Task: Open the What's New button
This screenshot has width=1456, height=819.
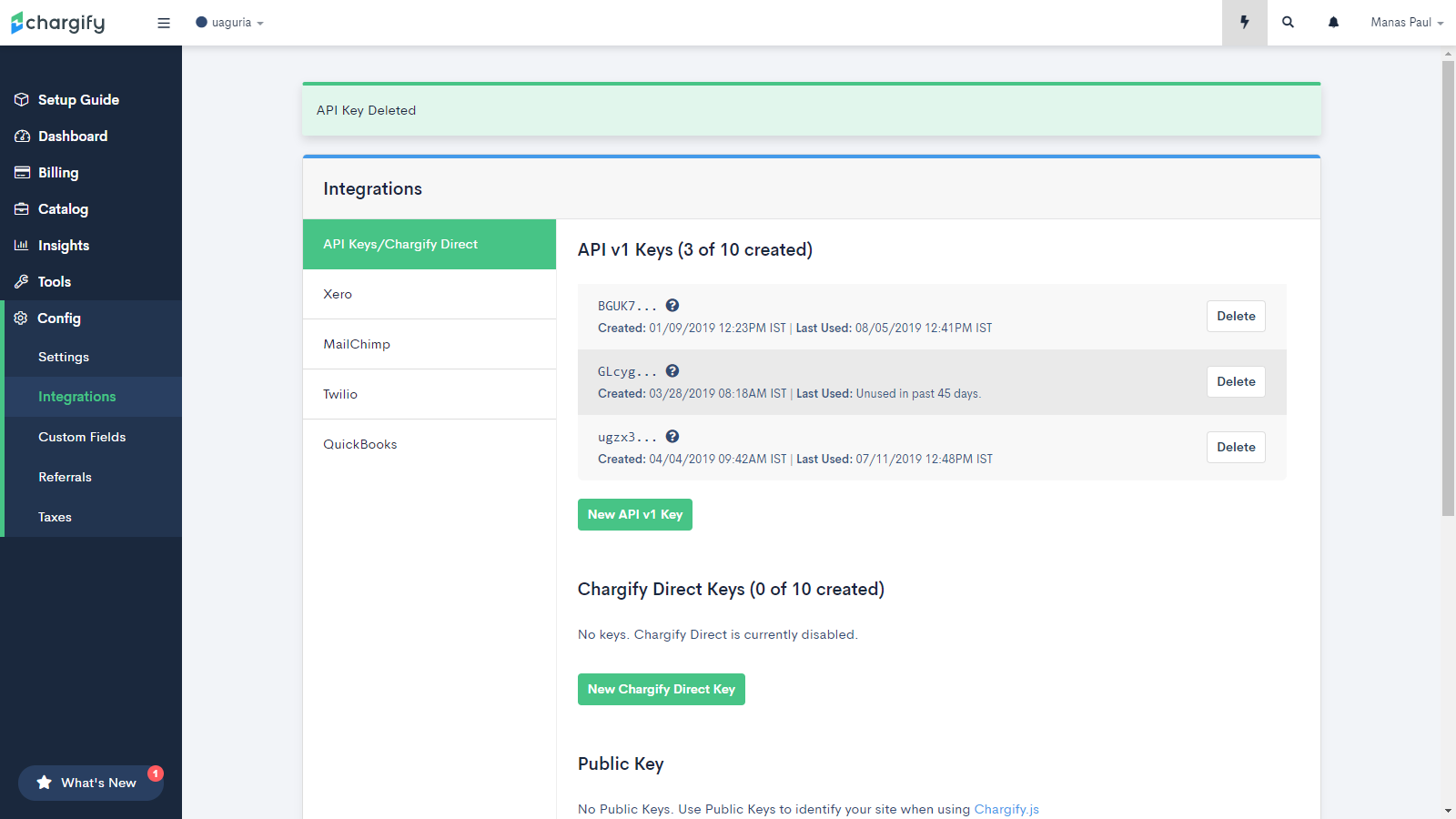Action: click(91, 783)
